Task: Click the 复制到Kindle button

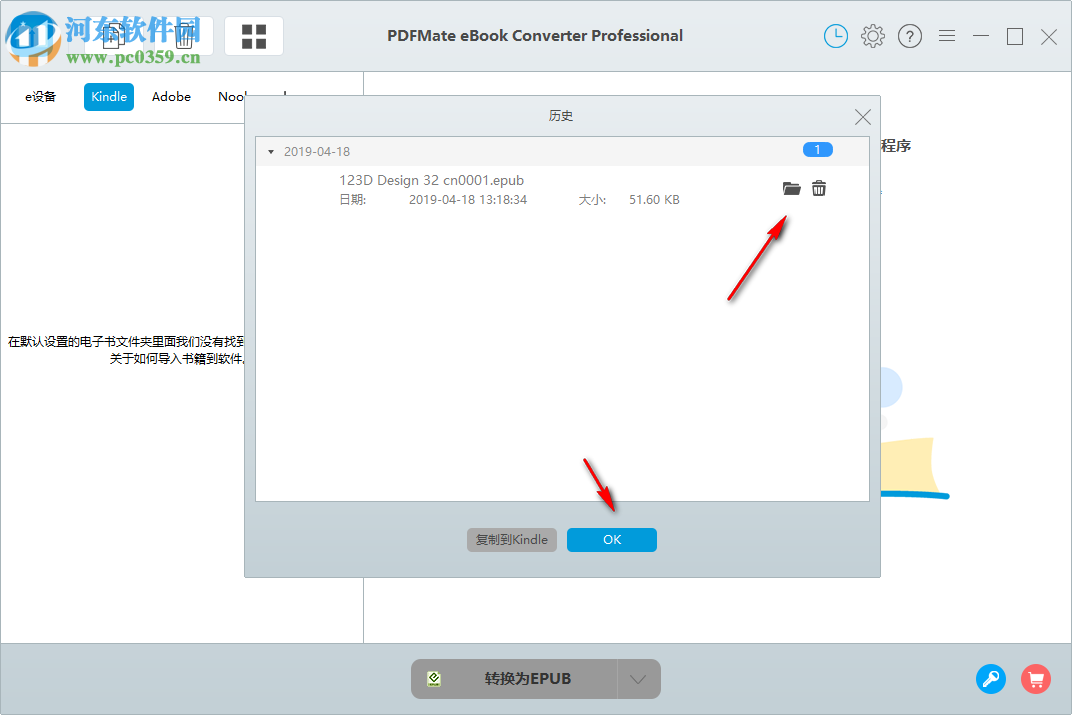Action: point(511,539)
